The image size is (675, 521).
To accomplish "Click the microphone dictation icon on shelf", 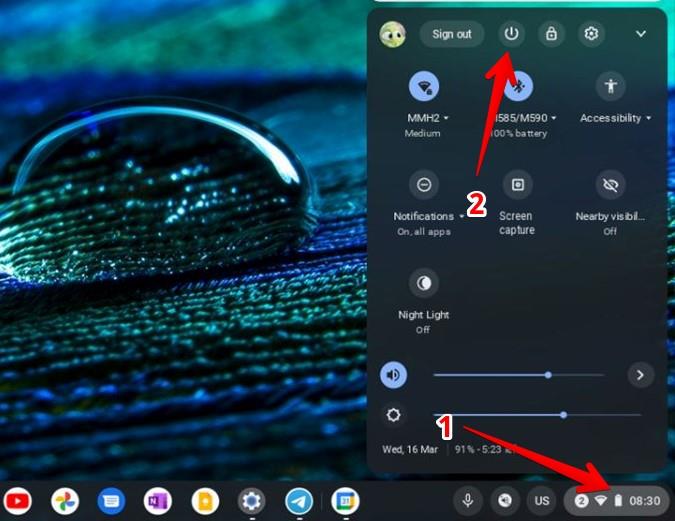I will click(x=468, y=501).
